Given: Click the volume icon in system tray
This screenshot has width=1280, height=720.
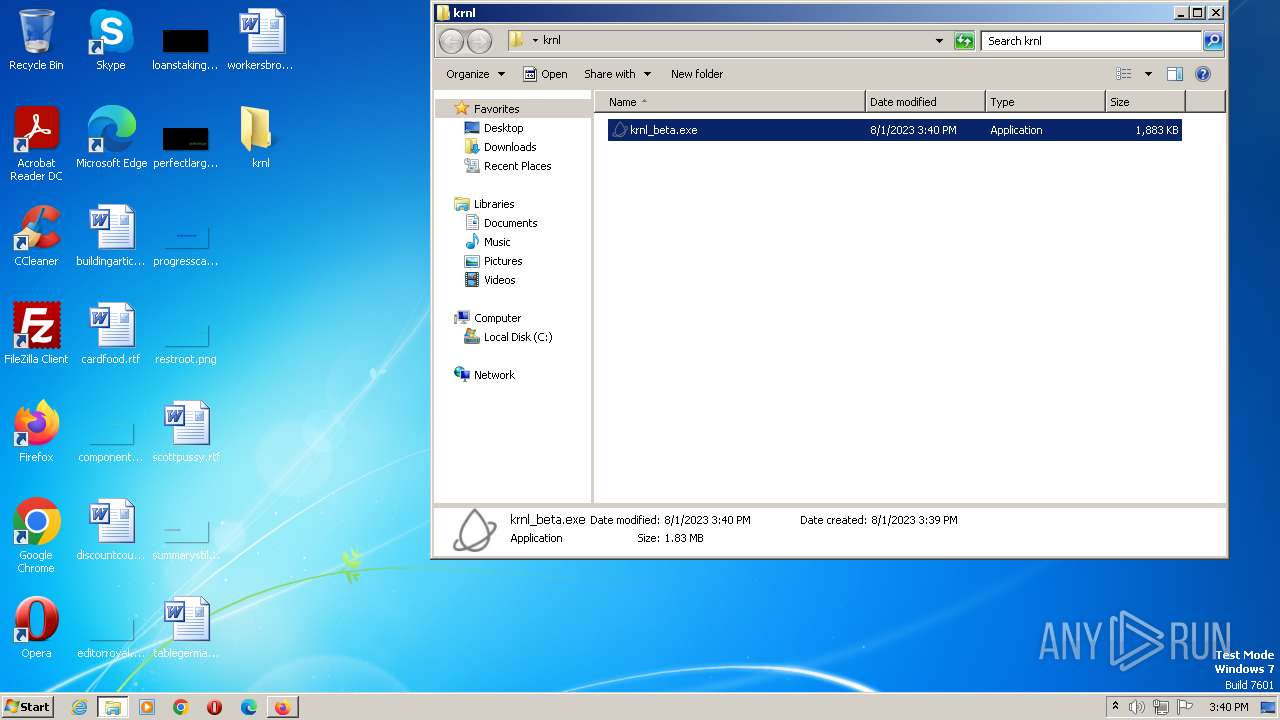Looking at the screenshot, I should (1137, 707).
